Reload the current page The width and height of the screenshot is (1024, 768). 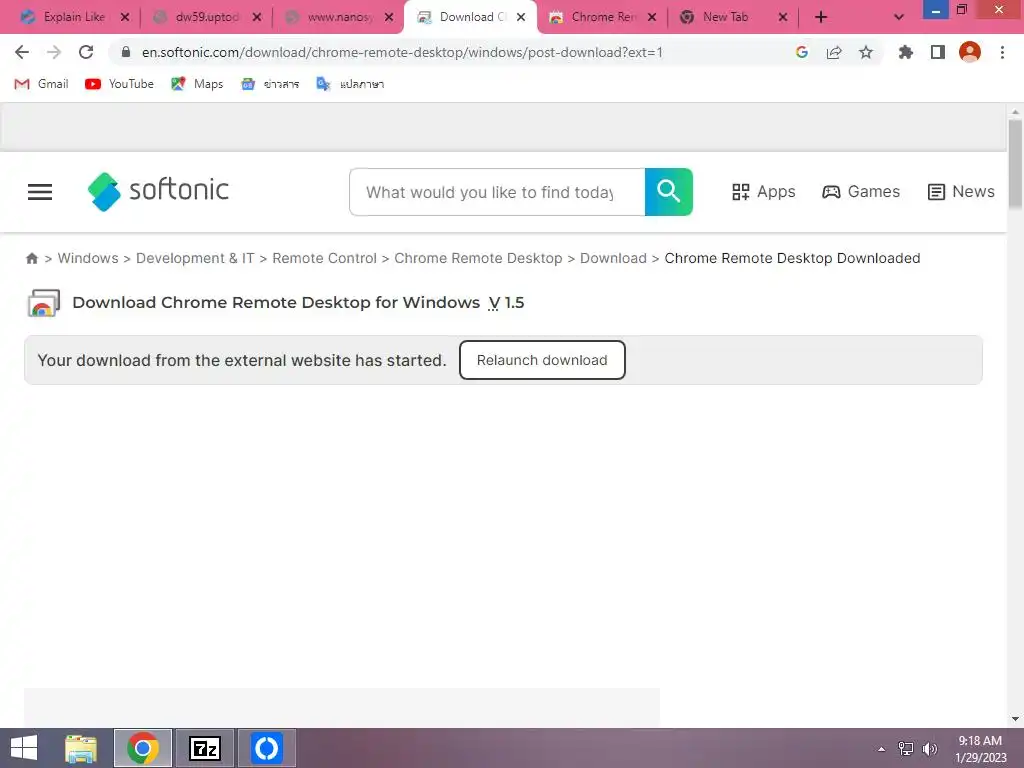86,52
